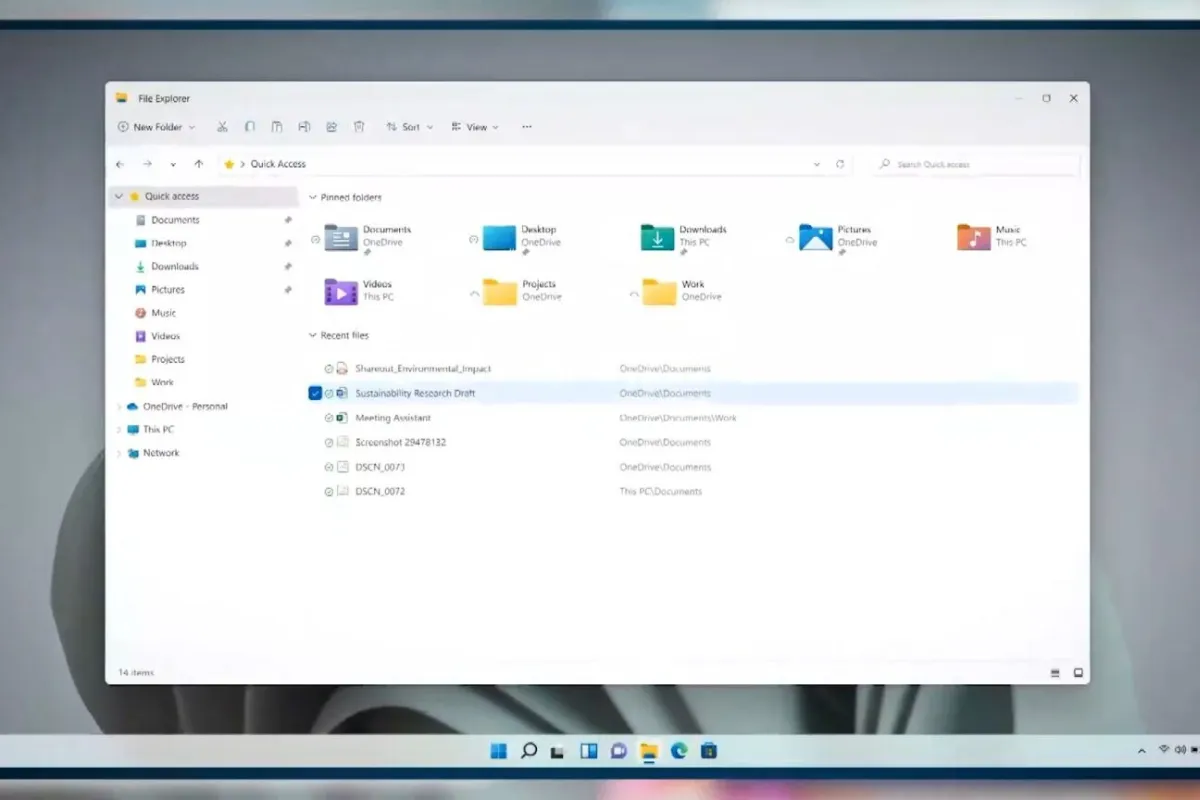Navigate back using the back arrow
This screenshot has width=1200, height=800.
click(x=119, y=164)
